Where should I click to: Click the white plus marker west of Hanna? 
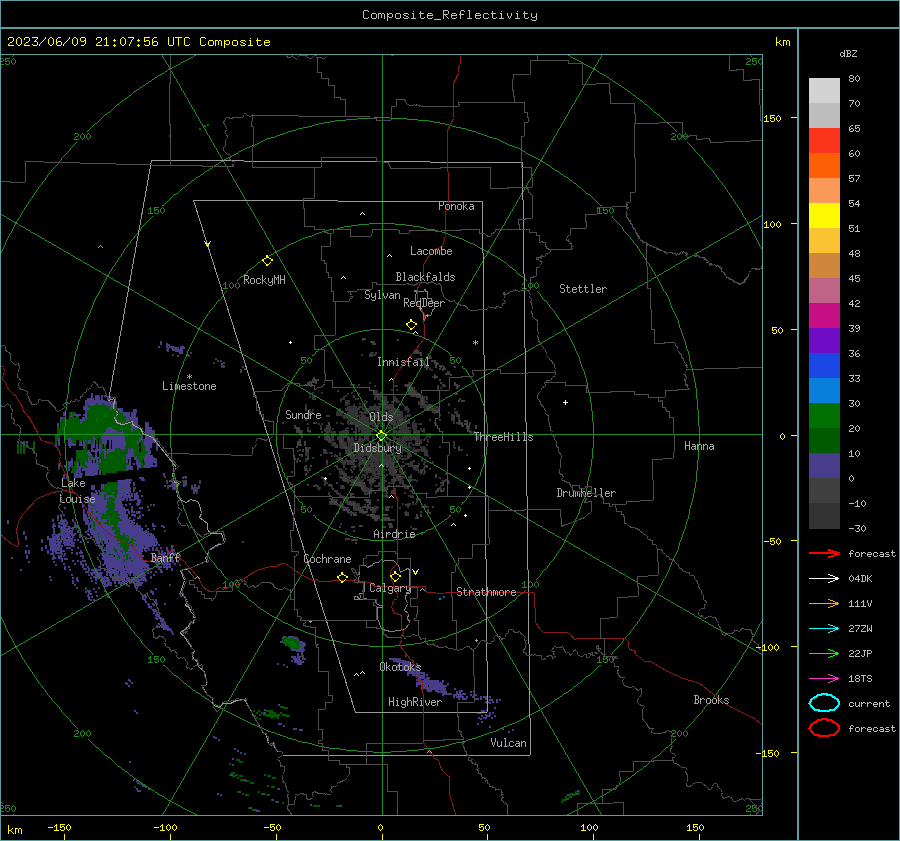[x=565, y=402]
